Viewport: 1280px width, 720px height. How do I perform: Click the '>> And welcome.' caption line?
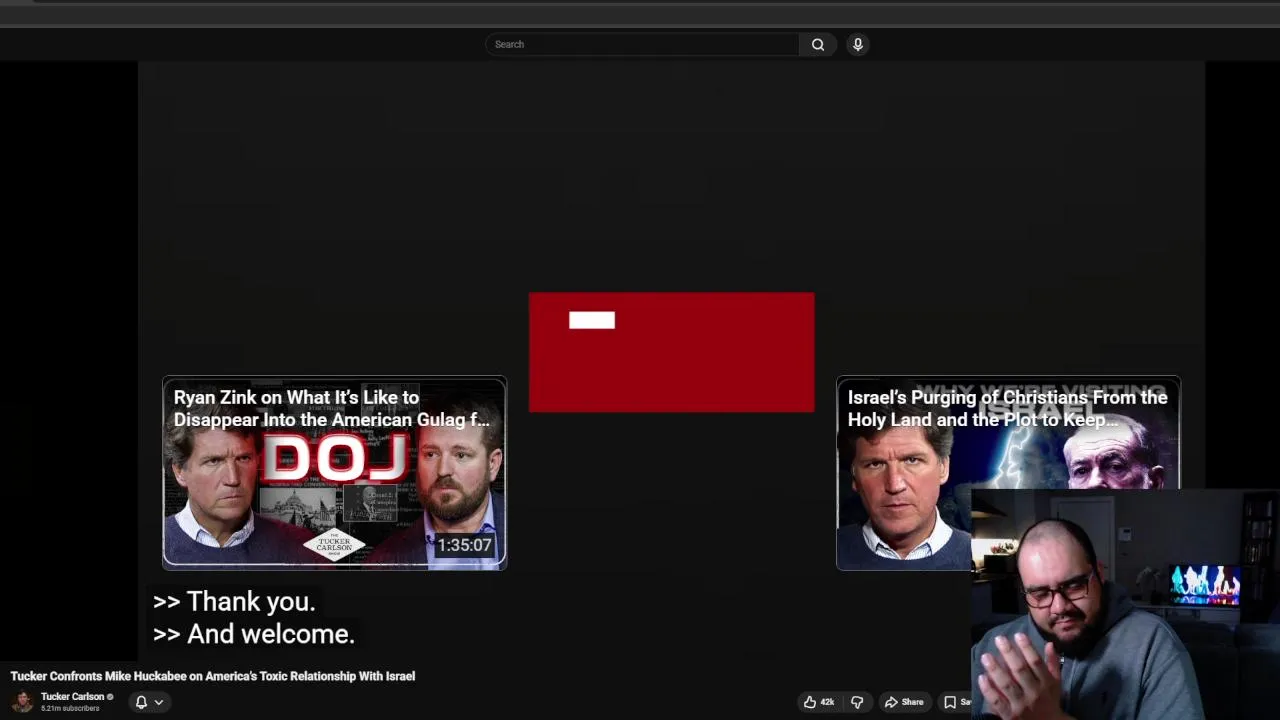point(254,634)
